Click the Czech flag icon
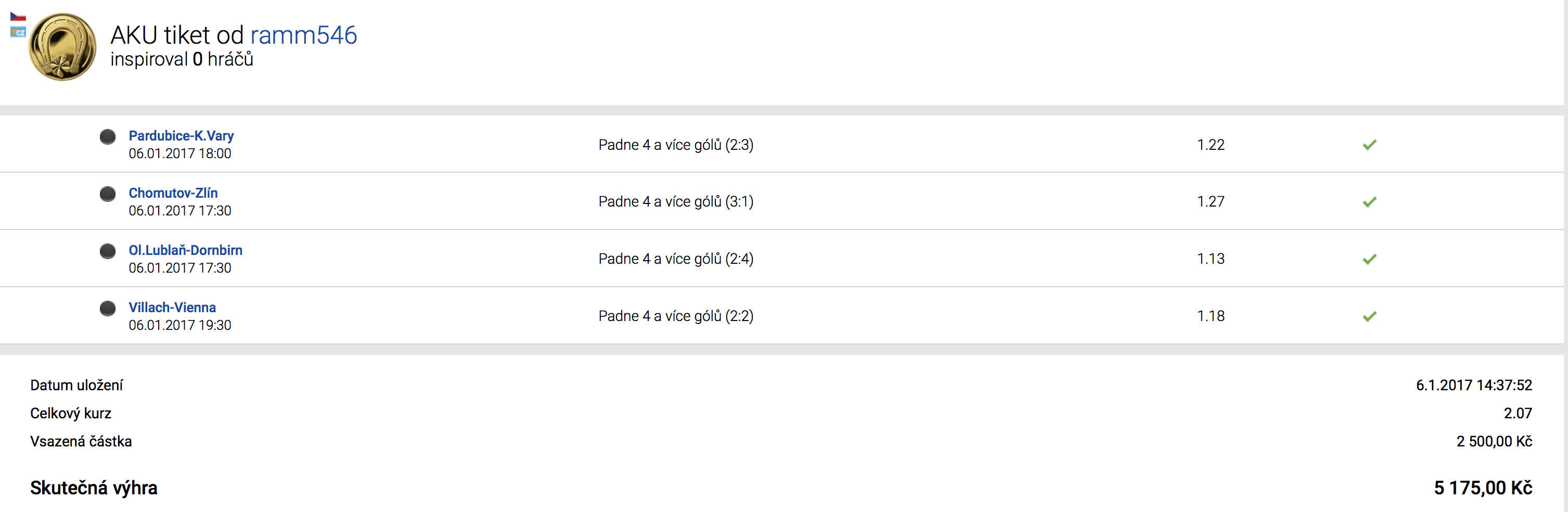Image resolution: width=1568 pixels, height=512 pixels. (x=18, y=17)
